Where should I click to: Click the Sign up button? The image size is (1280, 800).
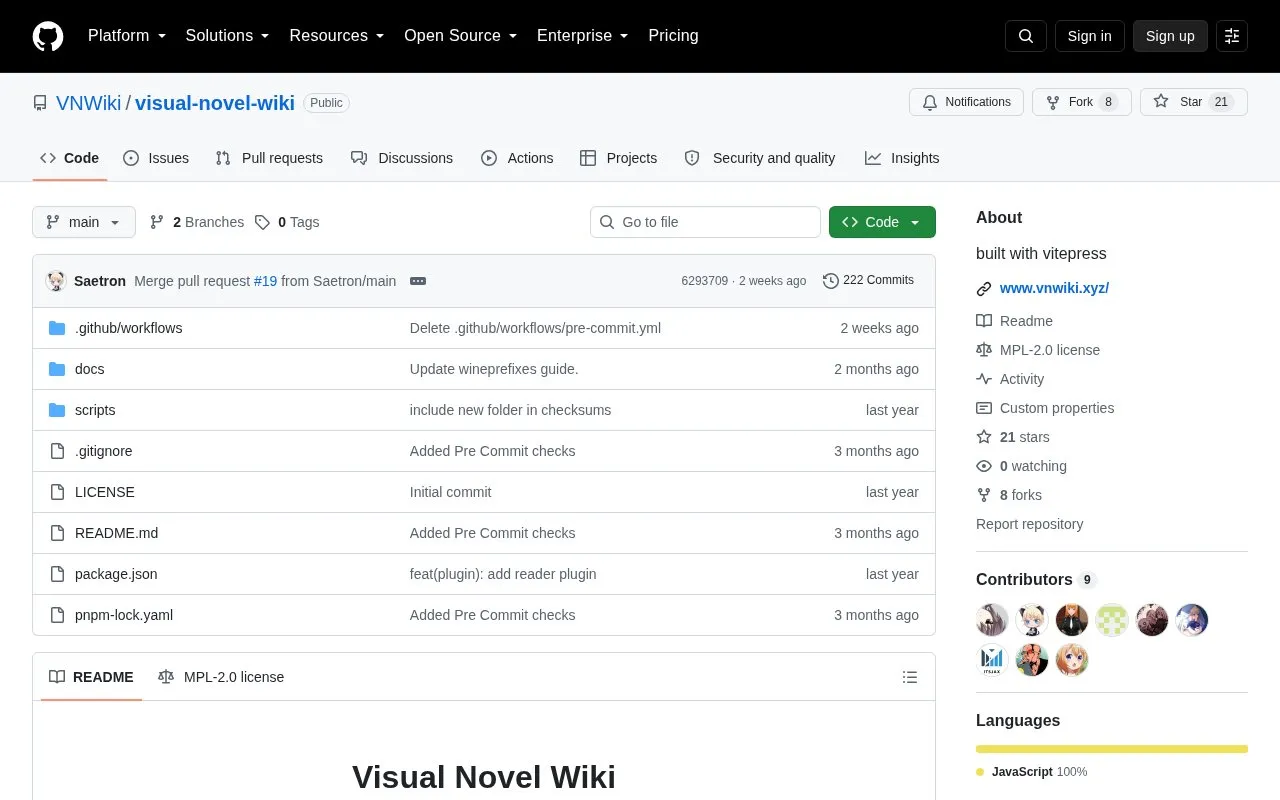pos(1170,36)
